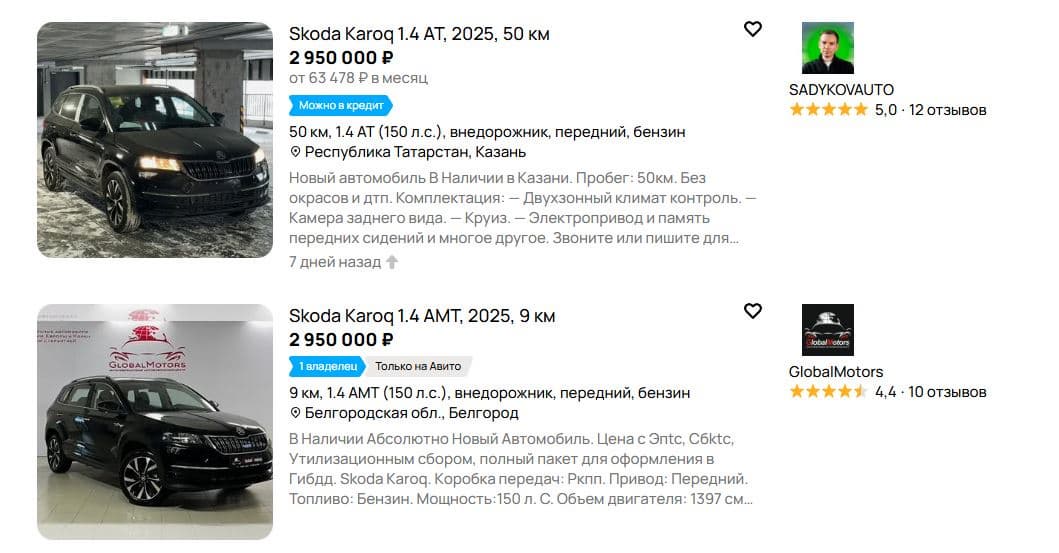This screenshot has width=1059, height=553.
Task: Open the GlobalMotors seller name link
Action: [836, 372]
